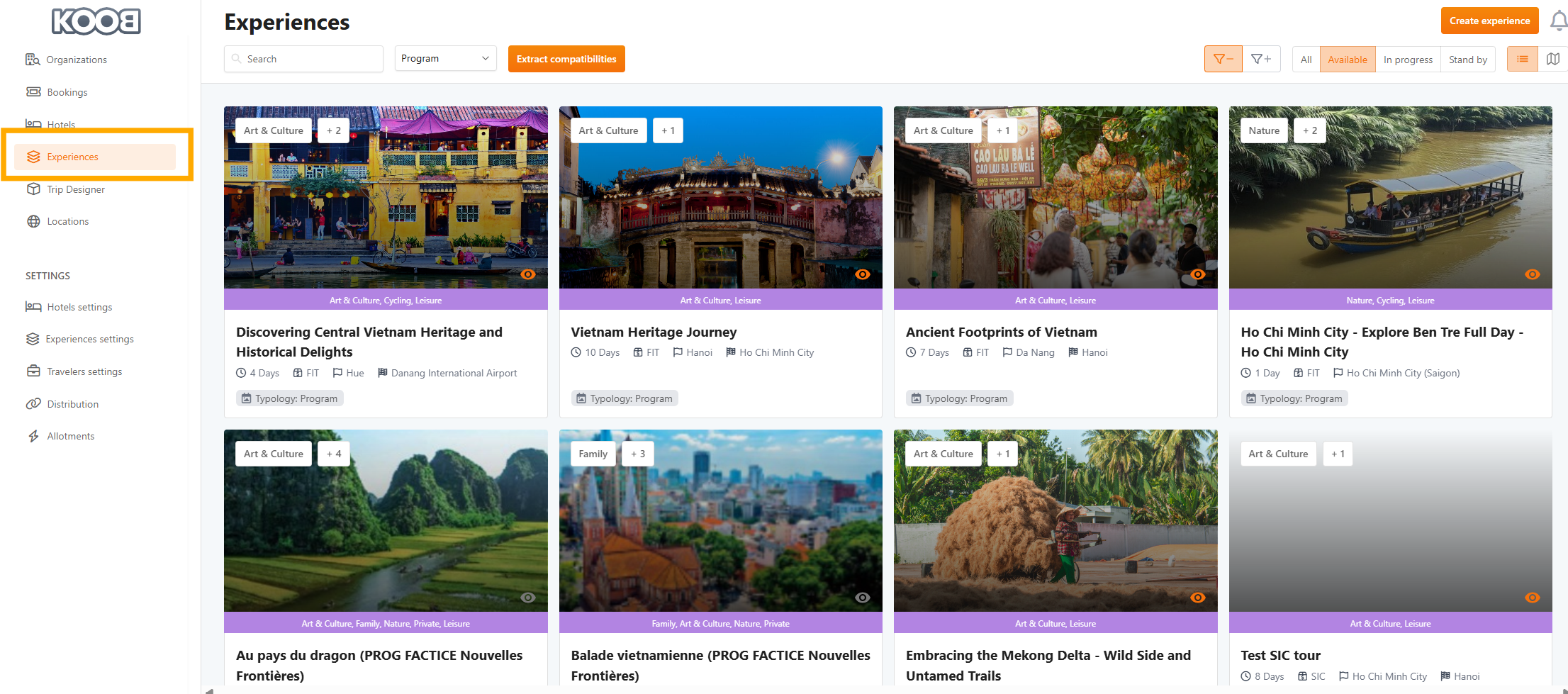Click the remove filter funnel icon

1223,60
